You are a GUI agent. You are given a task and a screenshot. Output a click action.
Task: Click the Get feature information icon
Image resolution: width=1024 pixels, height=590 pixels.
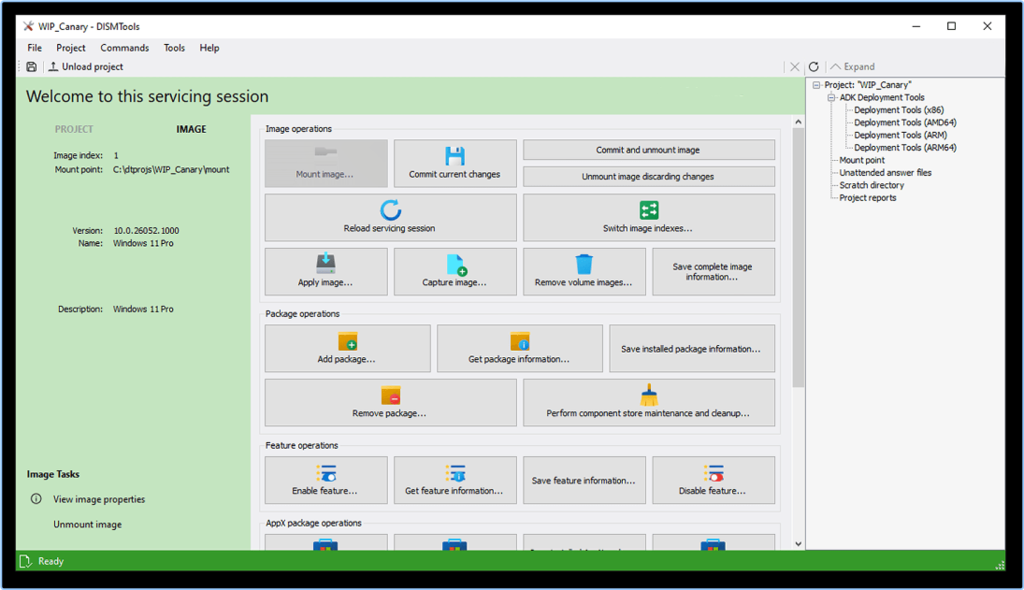point(455,473)
